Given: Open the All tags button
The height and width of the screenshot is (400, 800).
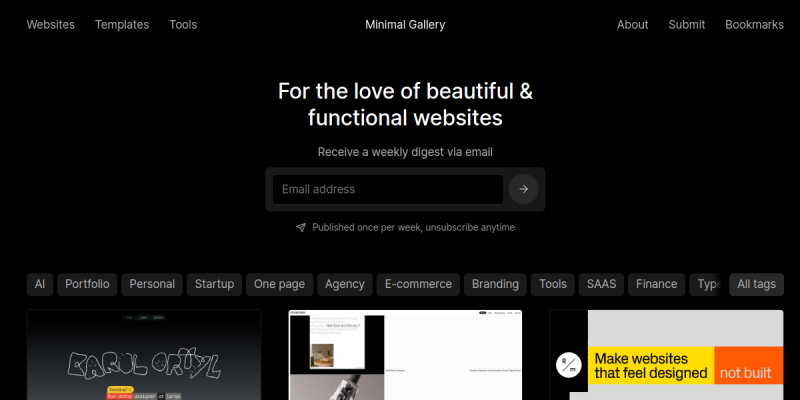Looking at the screenshot, I should (757, 284).
